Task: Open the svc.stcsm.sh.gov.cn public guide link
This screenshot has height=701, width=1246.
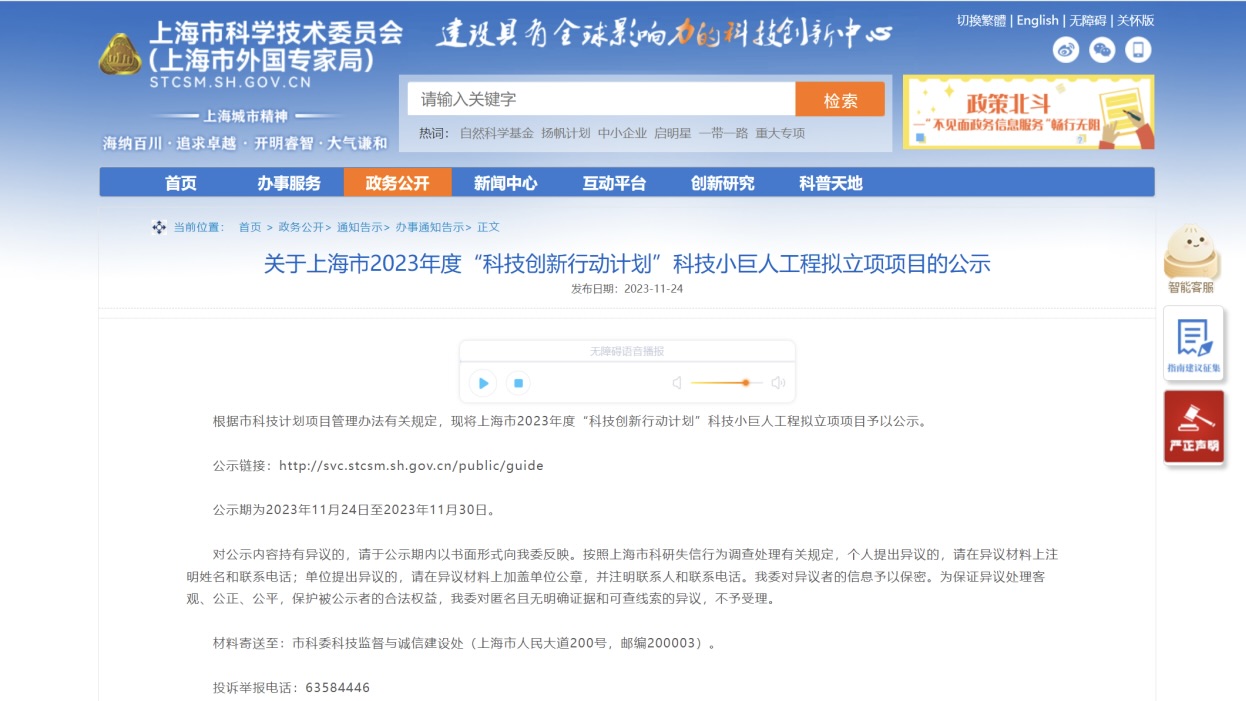Action: 411,466
